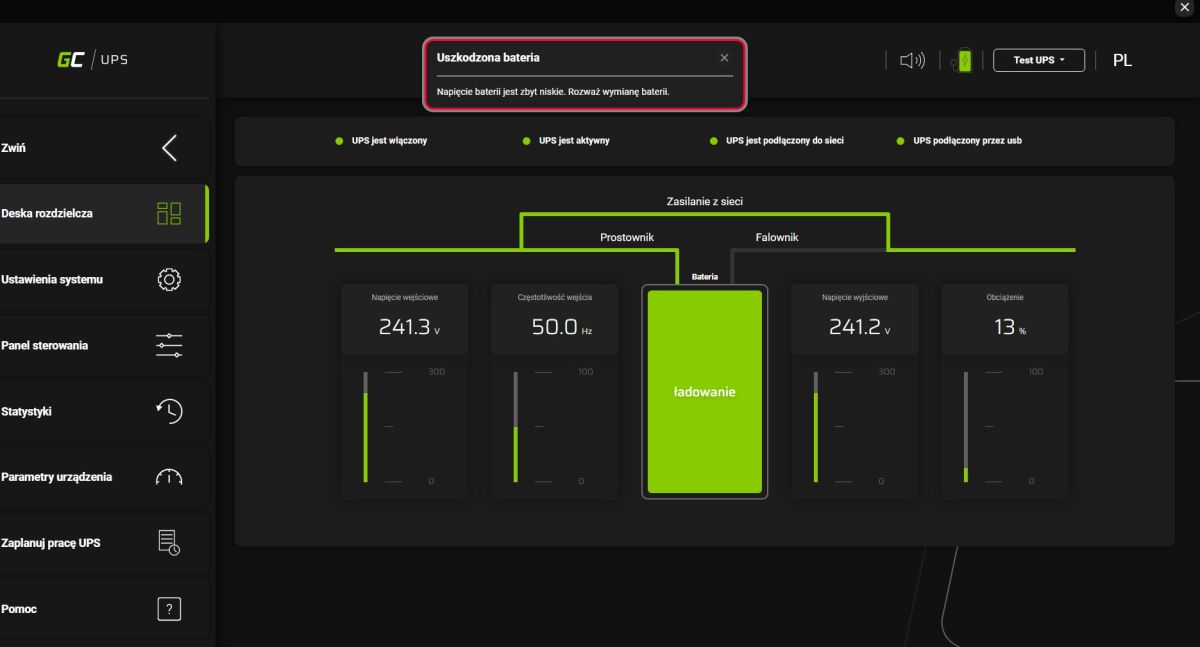Click the GC UPS logo

[x=92, y=60]
